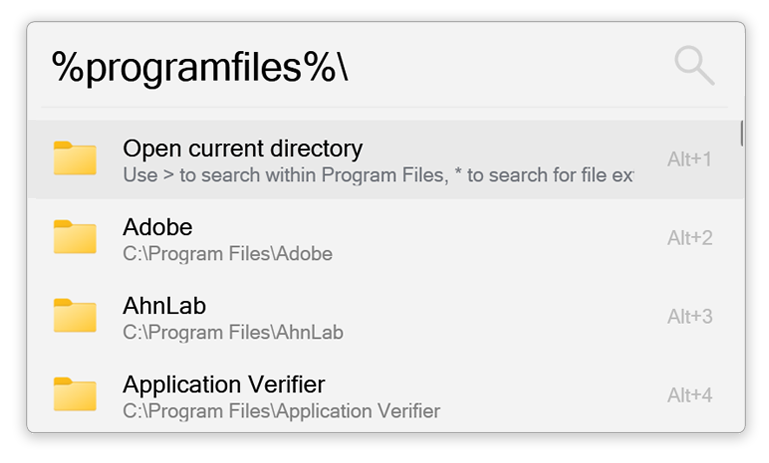Click the C:\Program Files\Adobe path text
The height and width of the screenshot is (463, 769).
tap(228, 254)
